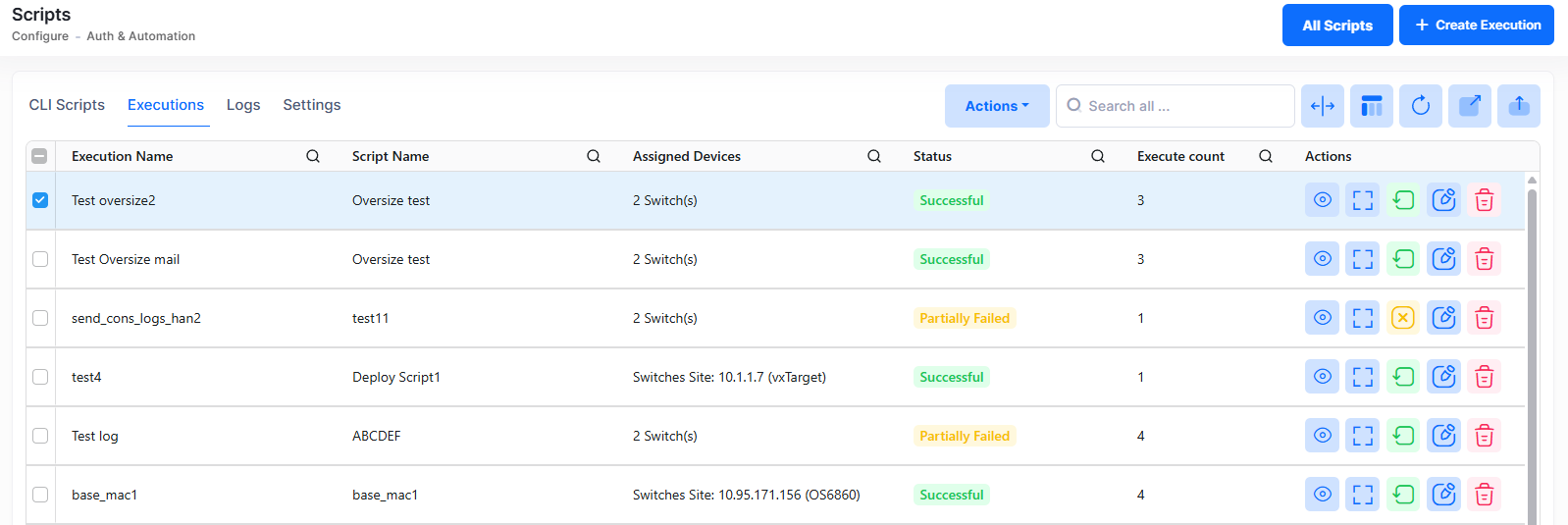Search in the Status column

1098,156
